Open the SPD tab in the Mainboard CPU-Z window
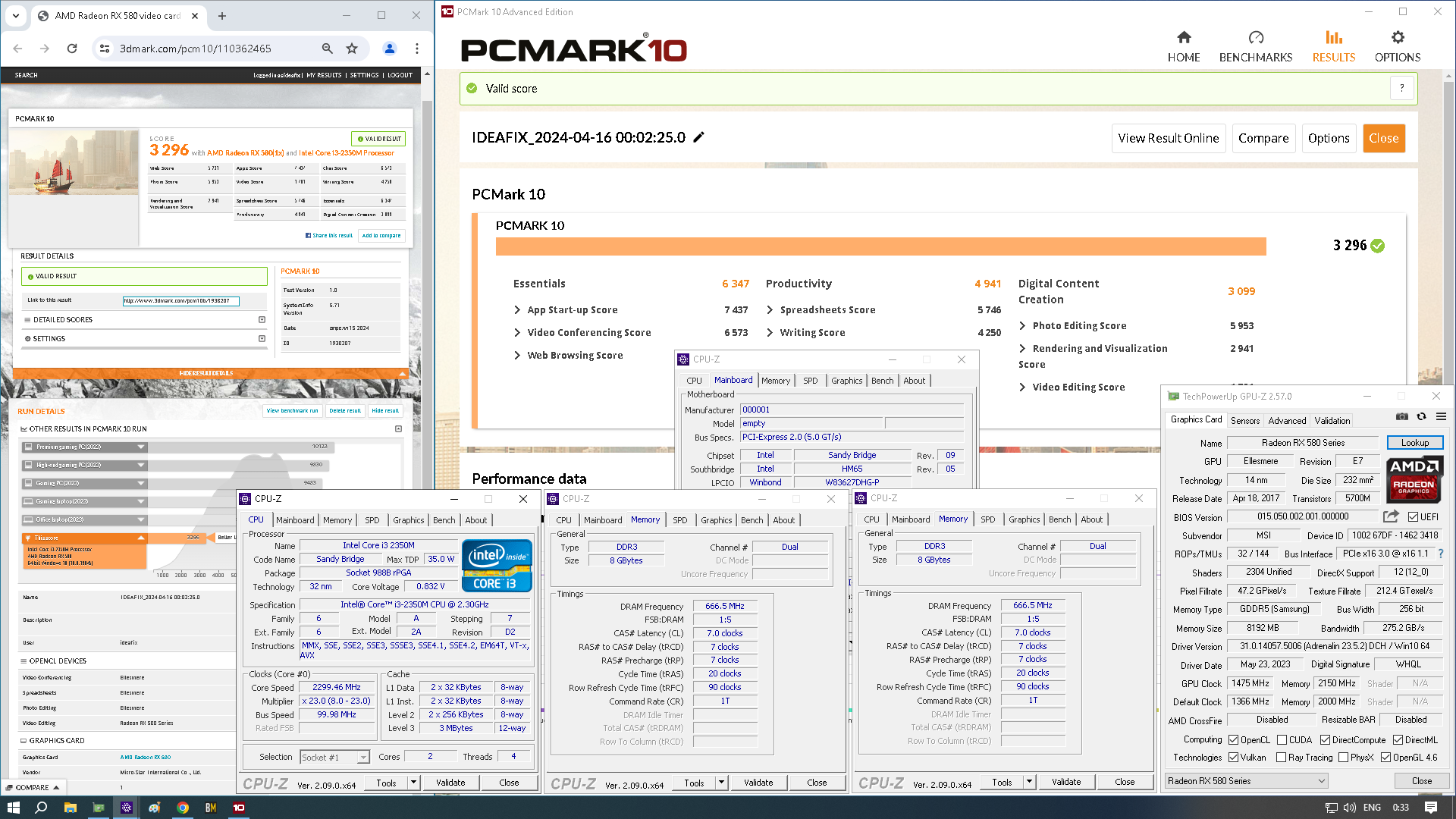The height and width of the screenshot is (819, 1456). click(811, 381)
